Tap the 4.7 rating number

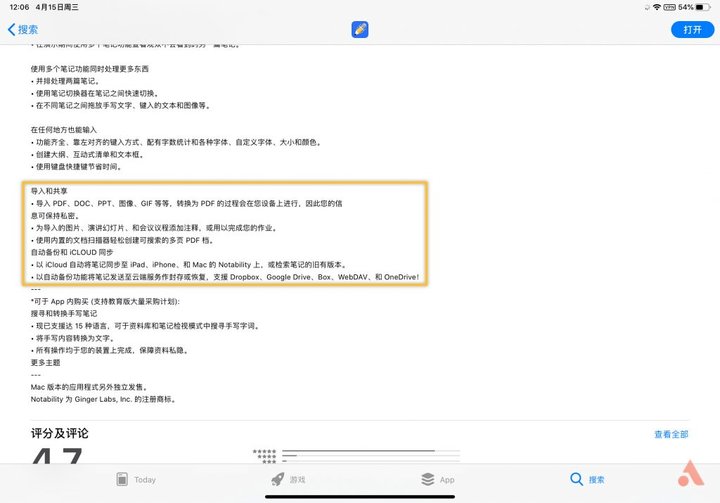pyautogui.click(x=57, y=455)
